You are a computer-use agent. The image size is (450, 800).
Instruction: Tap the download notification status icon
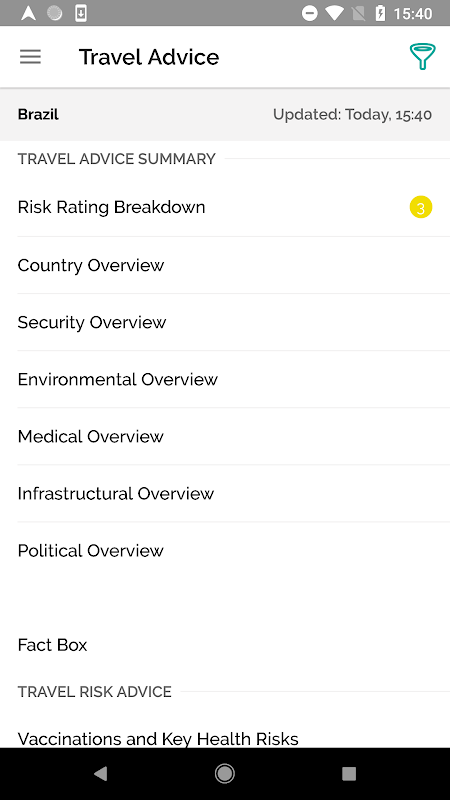point(81,13)
